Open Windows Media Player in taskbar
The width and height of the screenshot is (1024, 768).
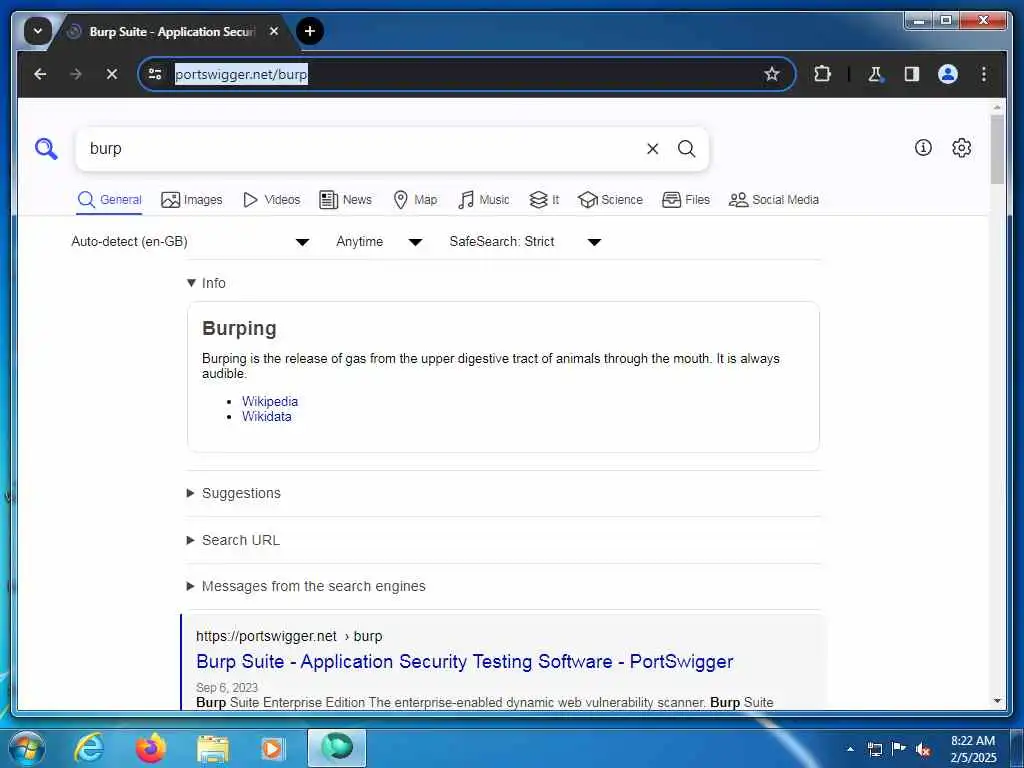click(x=272, y=748)
